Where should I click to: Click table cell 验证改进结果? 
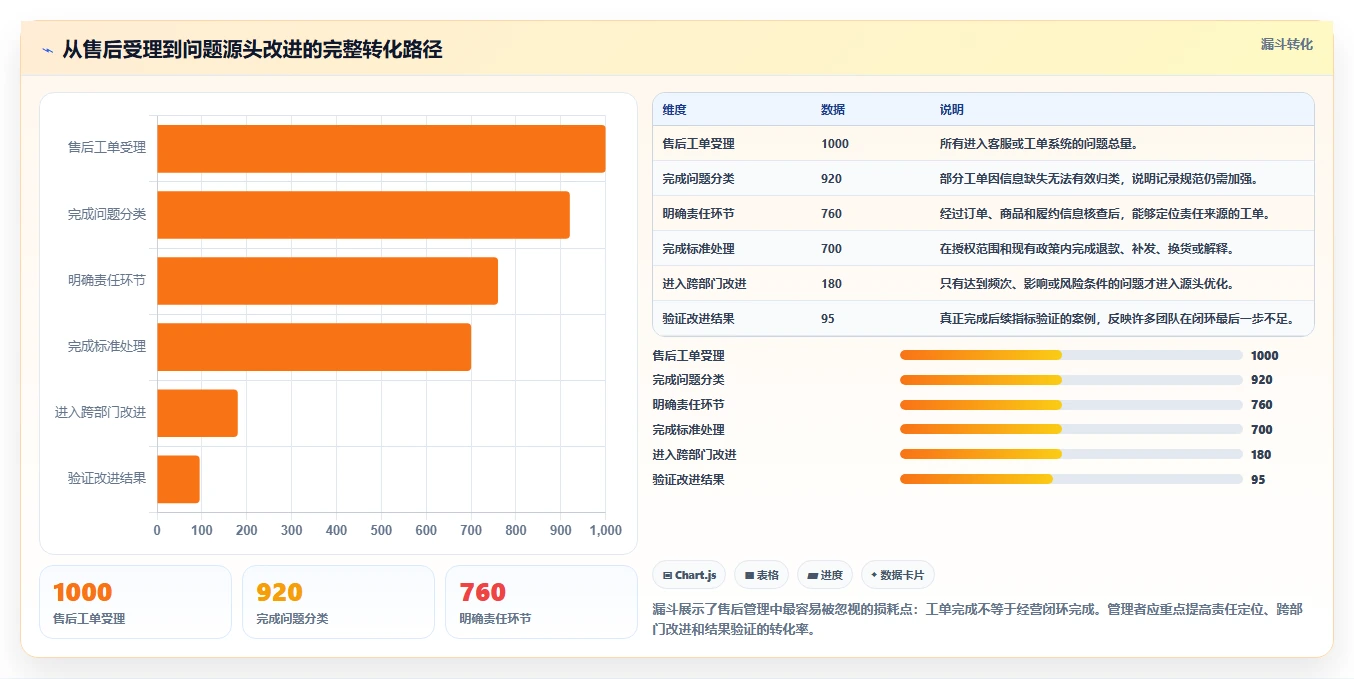(698, 319)
